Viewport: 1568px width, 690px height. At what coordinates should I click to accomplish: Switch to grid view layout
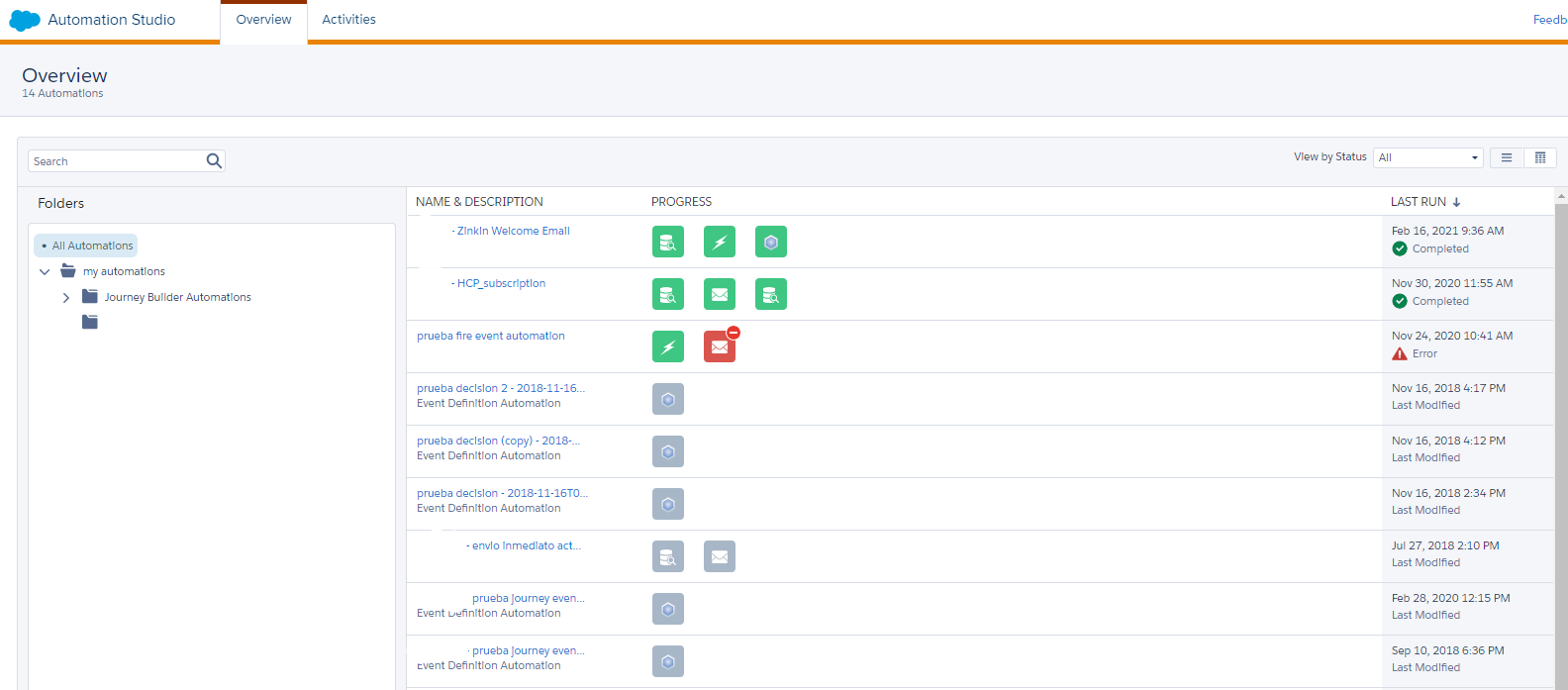(x=1540, y=157)
